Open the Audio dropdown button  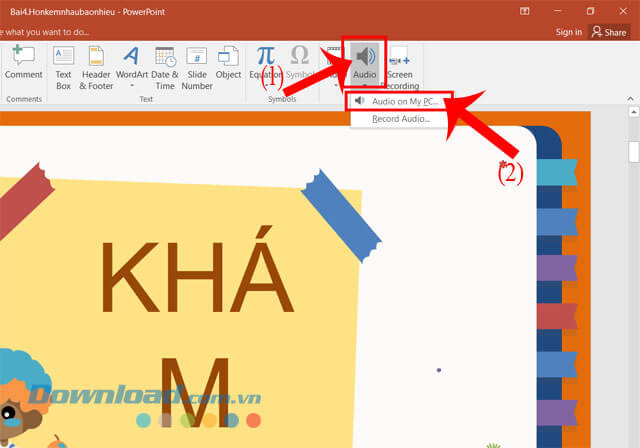pos(364,63)
